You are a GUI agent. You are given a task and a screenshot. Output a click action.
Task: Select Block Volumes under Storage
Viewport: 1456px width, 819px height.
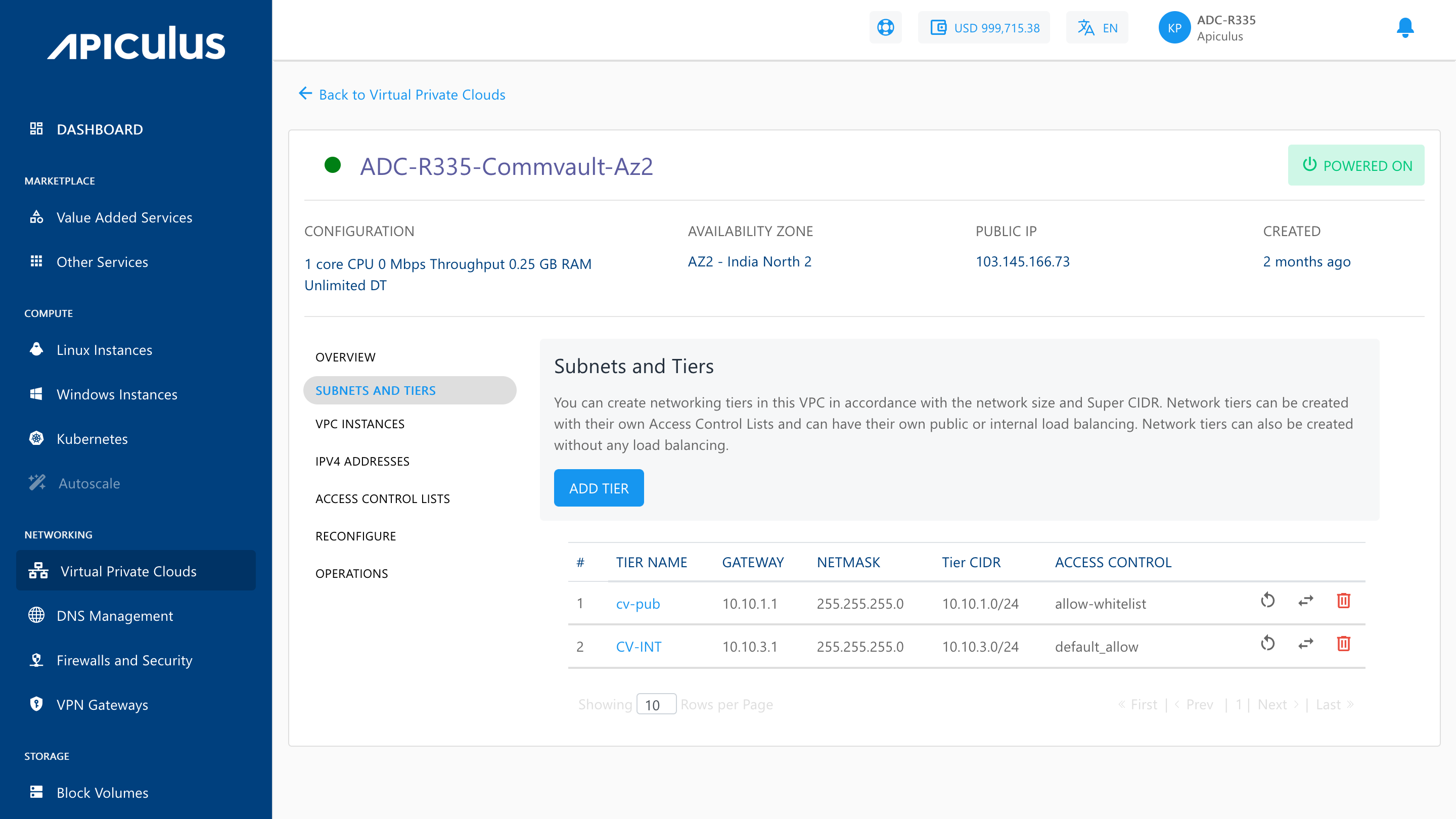[x=102, y=792]
